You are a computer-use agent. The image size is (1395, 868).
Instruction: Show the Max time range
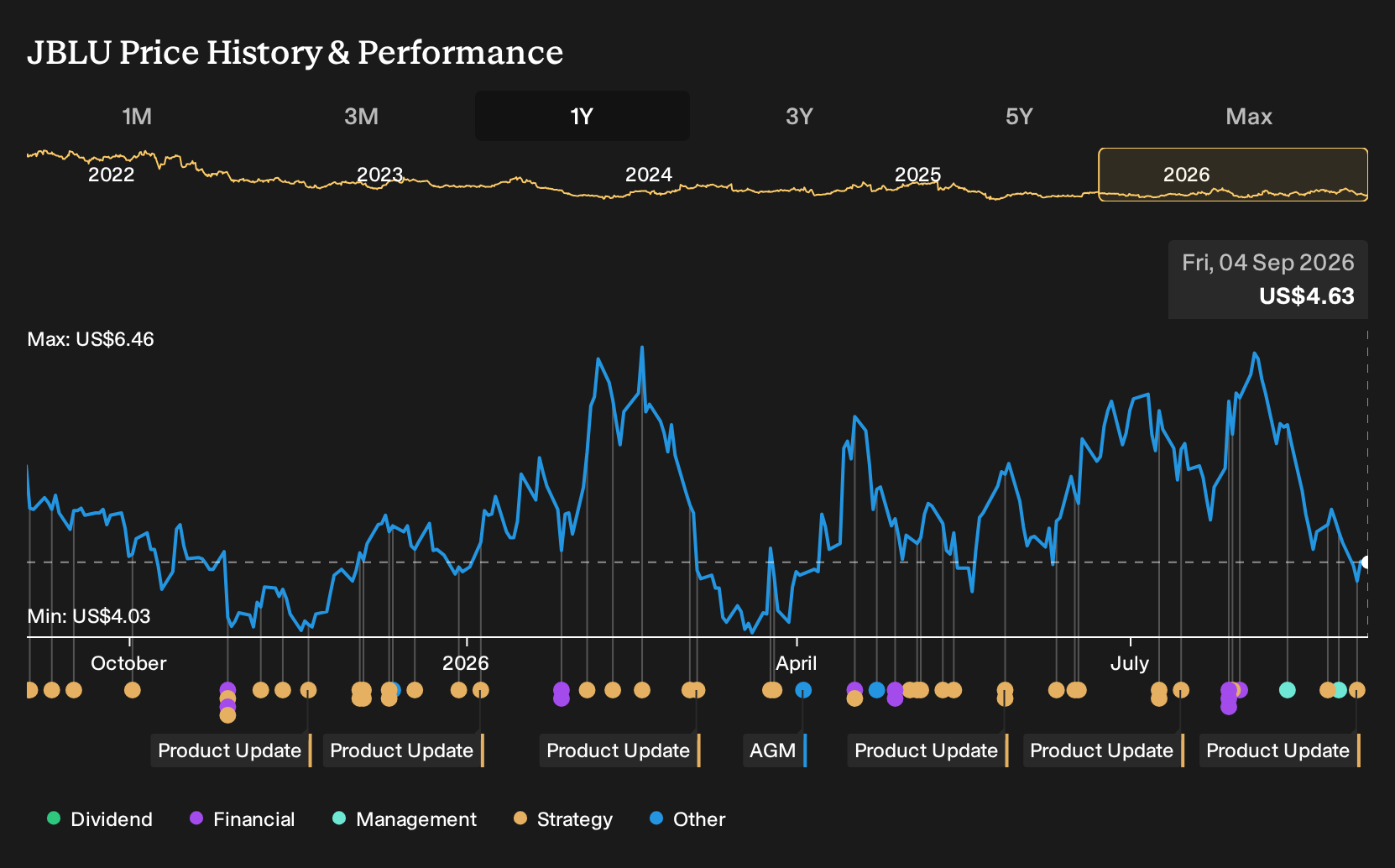1249,116
